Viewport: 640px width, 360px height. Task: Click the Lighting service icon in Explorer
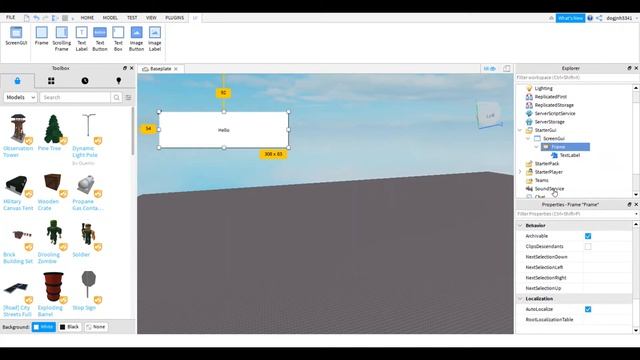tap(529, 88)
